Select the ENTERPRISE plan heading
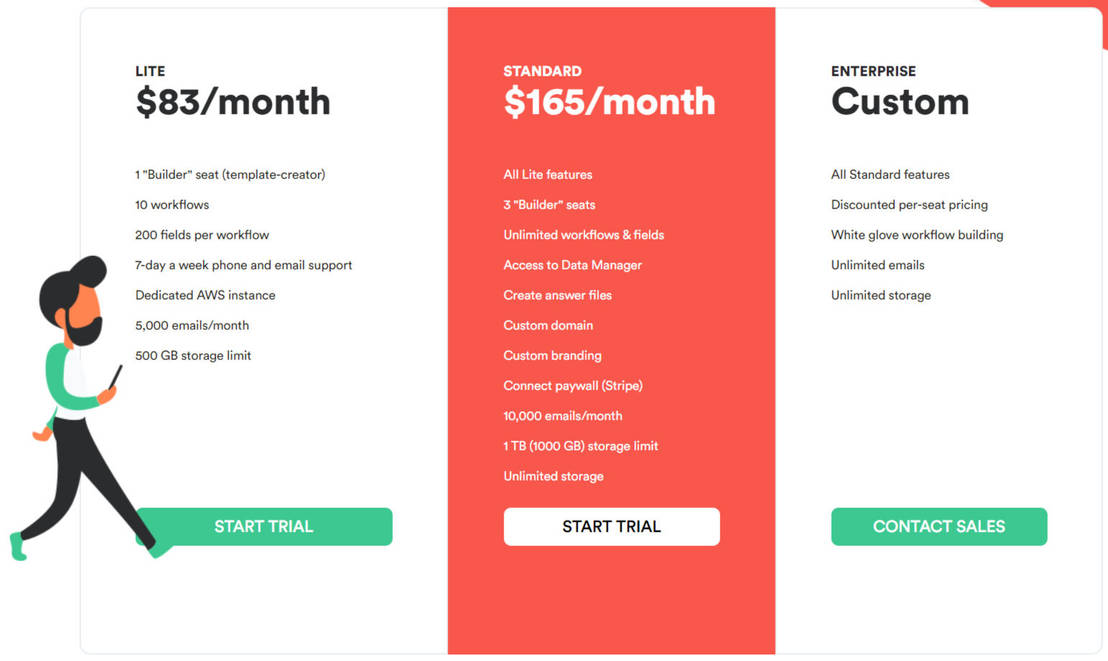Image resolution: width=1108 pixels, height=661 pixels. (x=873, y=71)
